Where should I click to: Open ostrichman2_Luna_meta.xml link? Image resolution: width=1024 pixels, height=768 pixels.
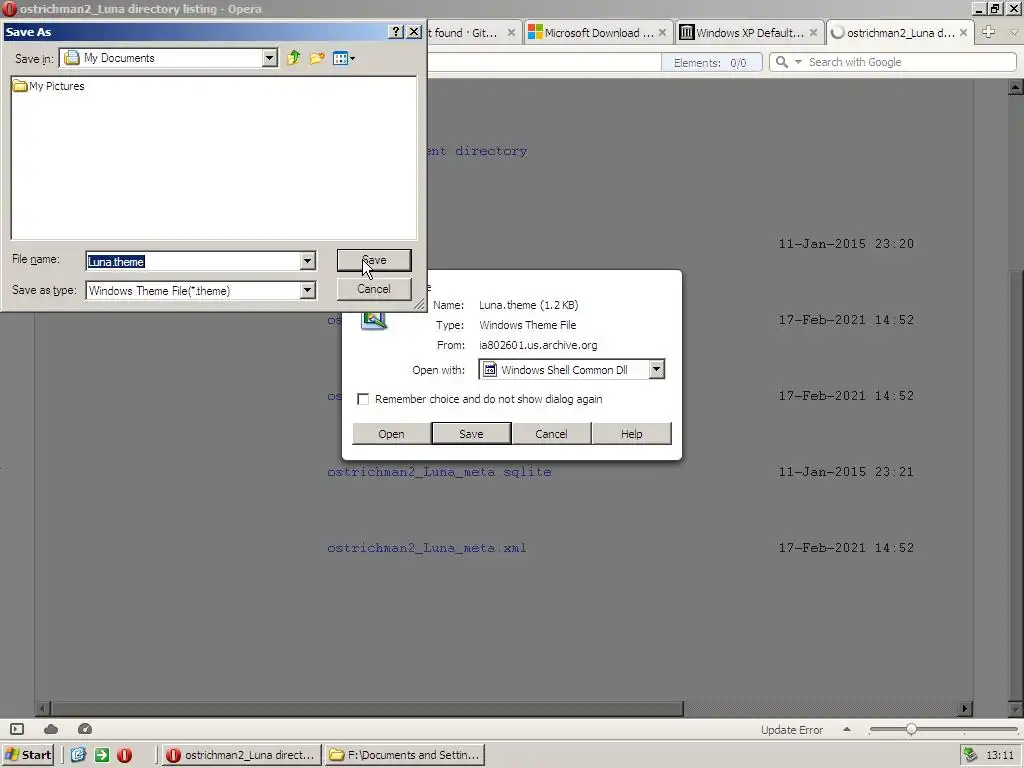click(x=426, y=548)
